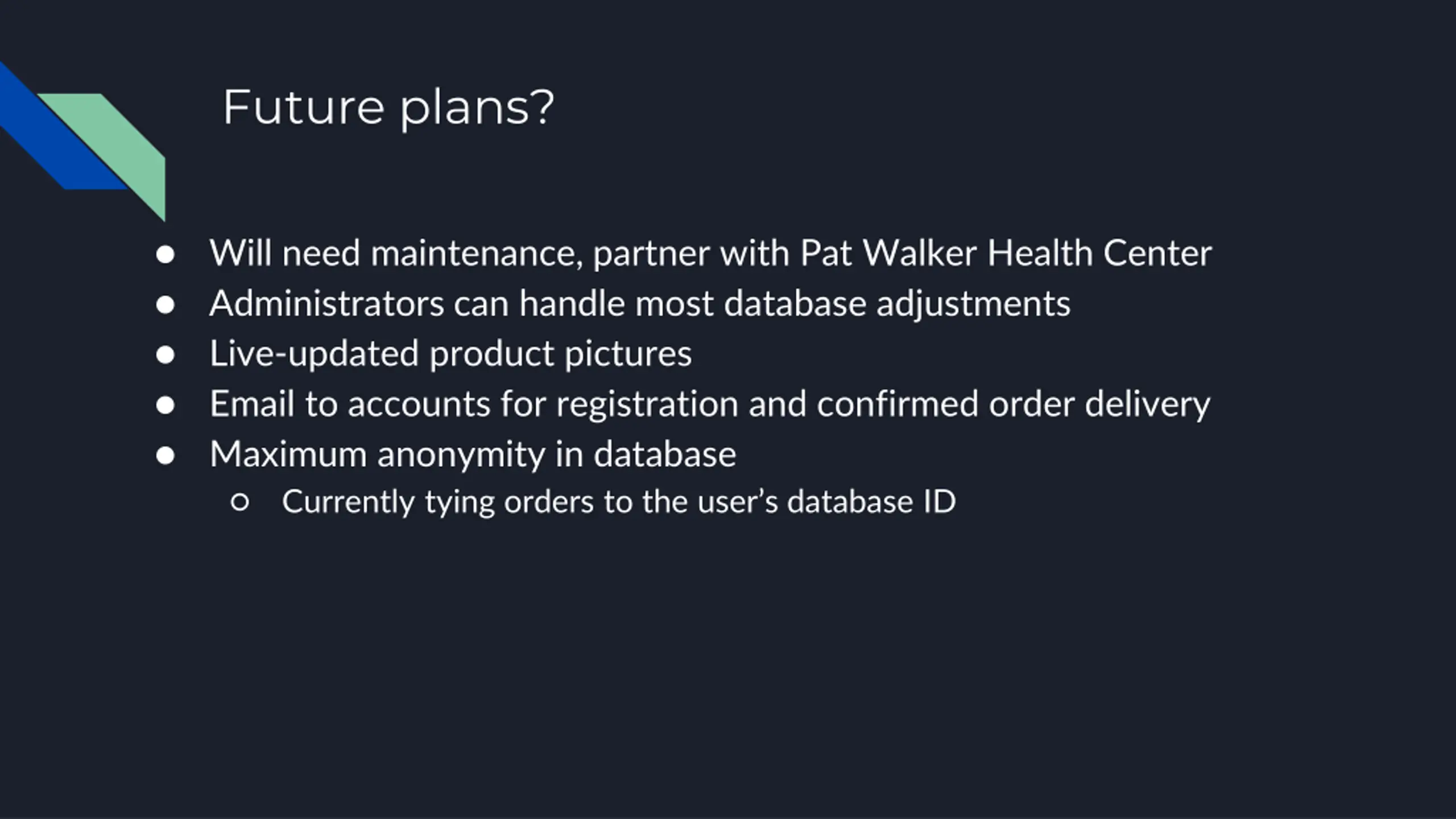Click the word 'Administrators' in second bullet
1456x819 pixels.
pyautogui.click(x=327, y=303)
